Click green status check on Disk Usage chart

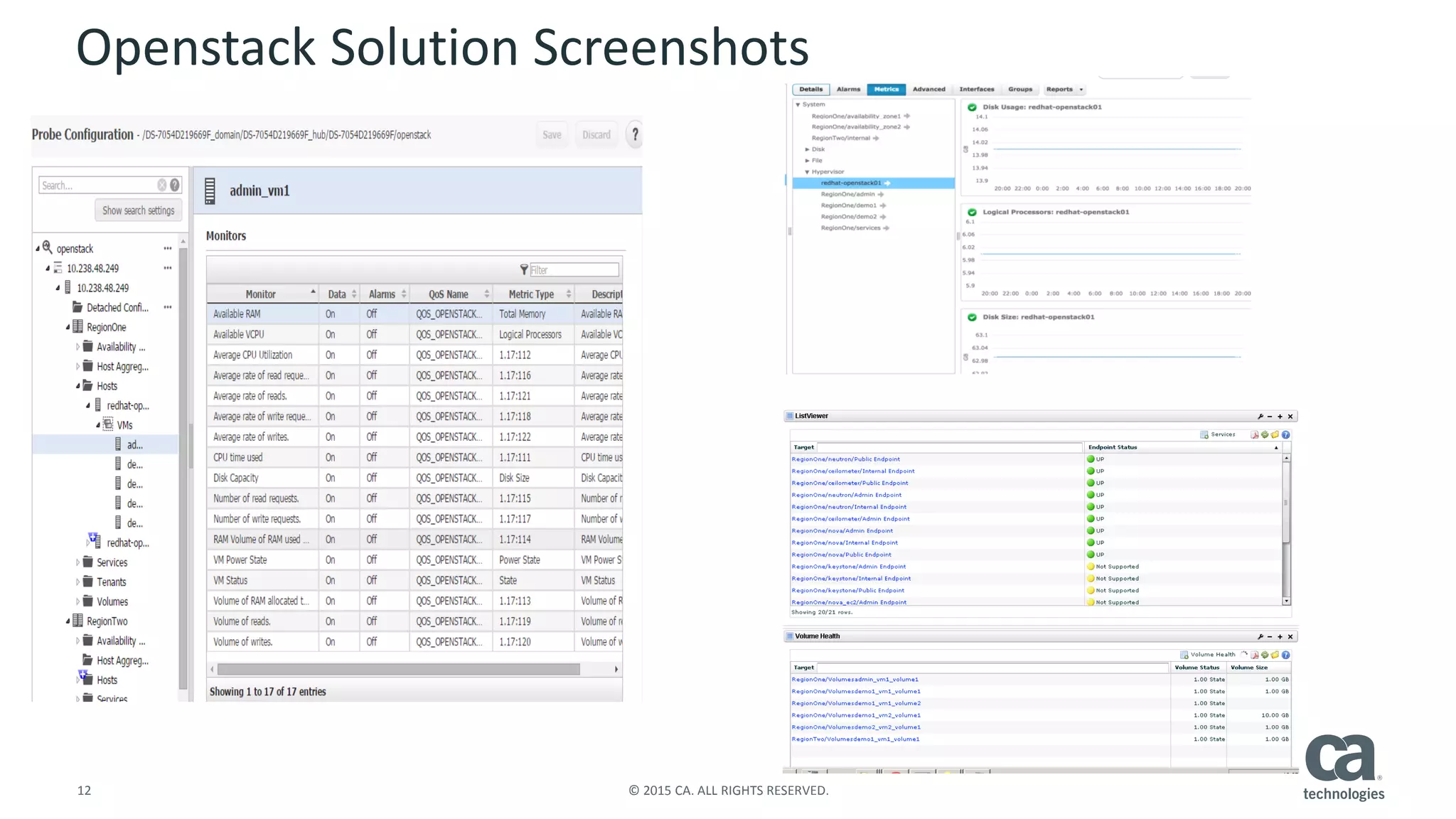point(972,107)
